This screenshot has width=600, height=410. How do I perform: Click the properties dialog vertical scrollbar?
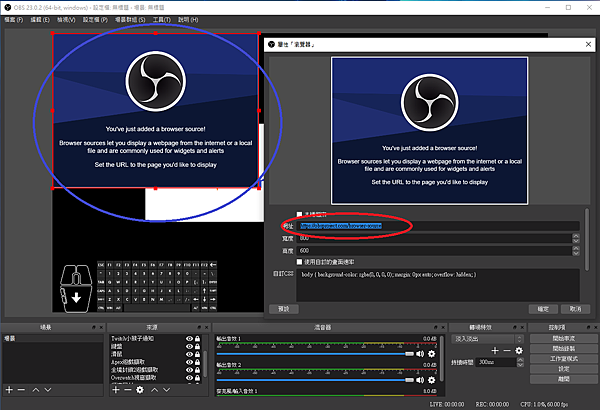tap(587, 239)
